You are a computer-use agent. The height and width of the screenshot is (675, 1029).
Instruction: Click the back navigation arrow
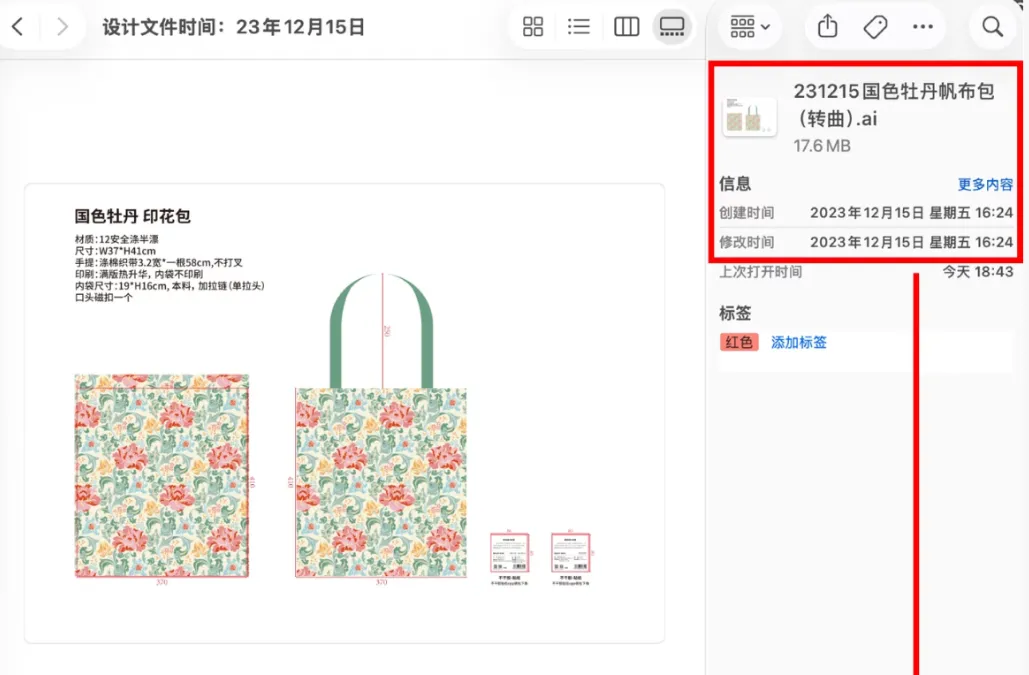click(17, 27)
